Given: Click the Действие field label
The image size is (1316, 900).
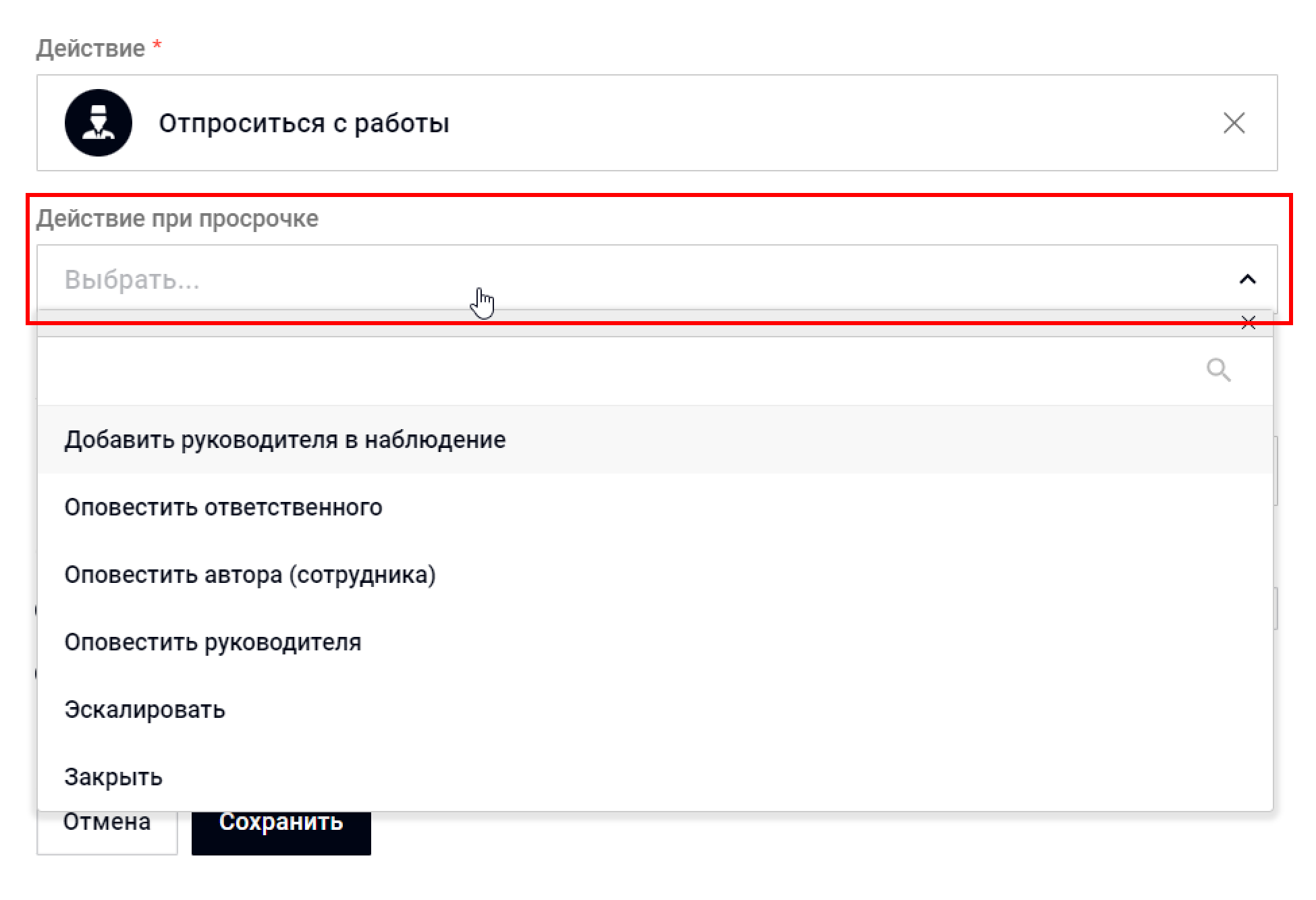Looking at the screenshot, I should click(90, 49).
